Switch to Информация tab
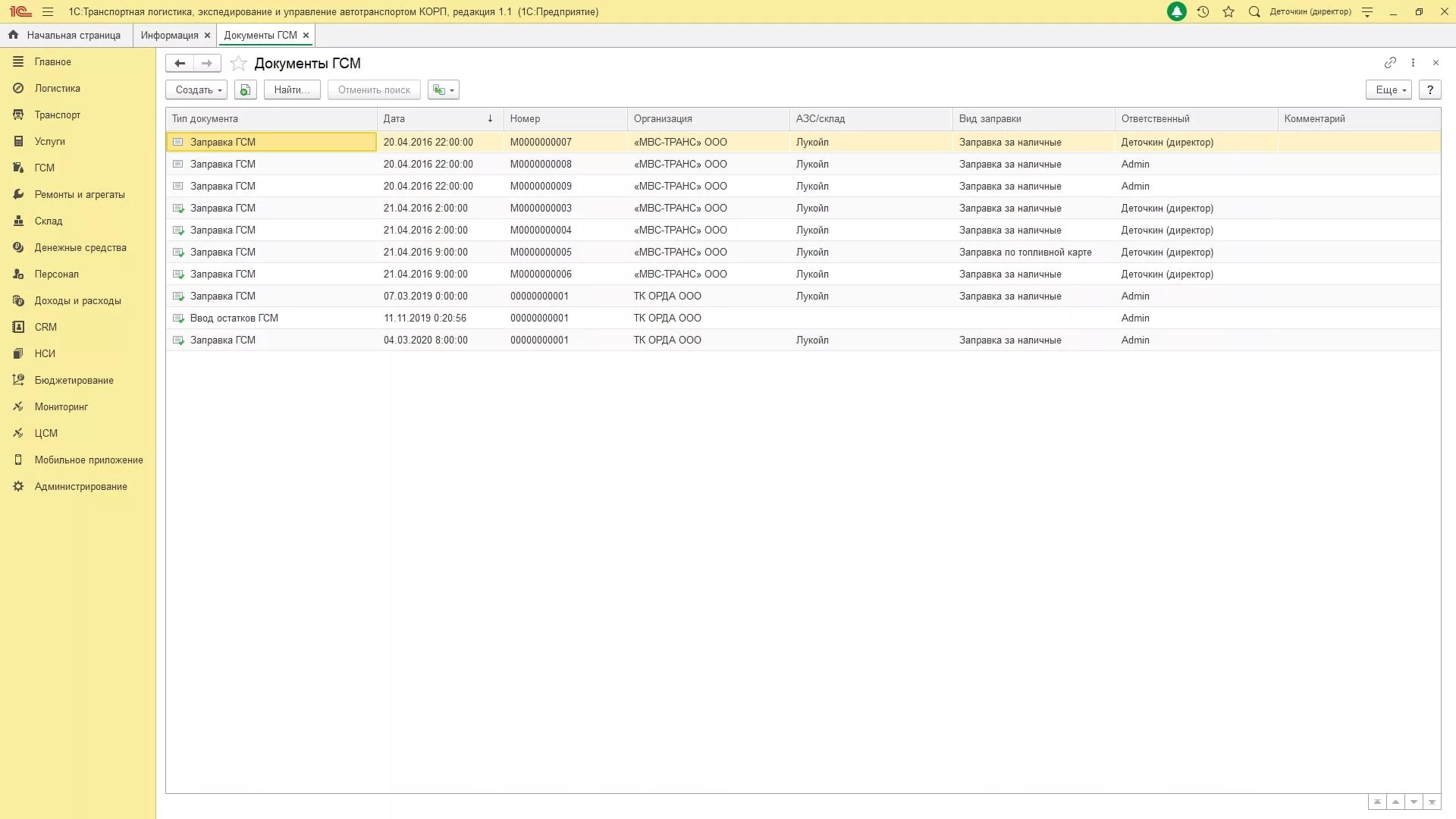Screen dimensions: 1456x819 [x=169, y=35]
